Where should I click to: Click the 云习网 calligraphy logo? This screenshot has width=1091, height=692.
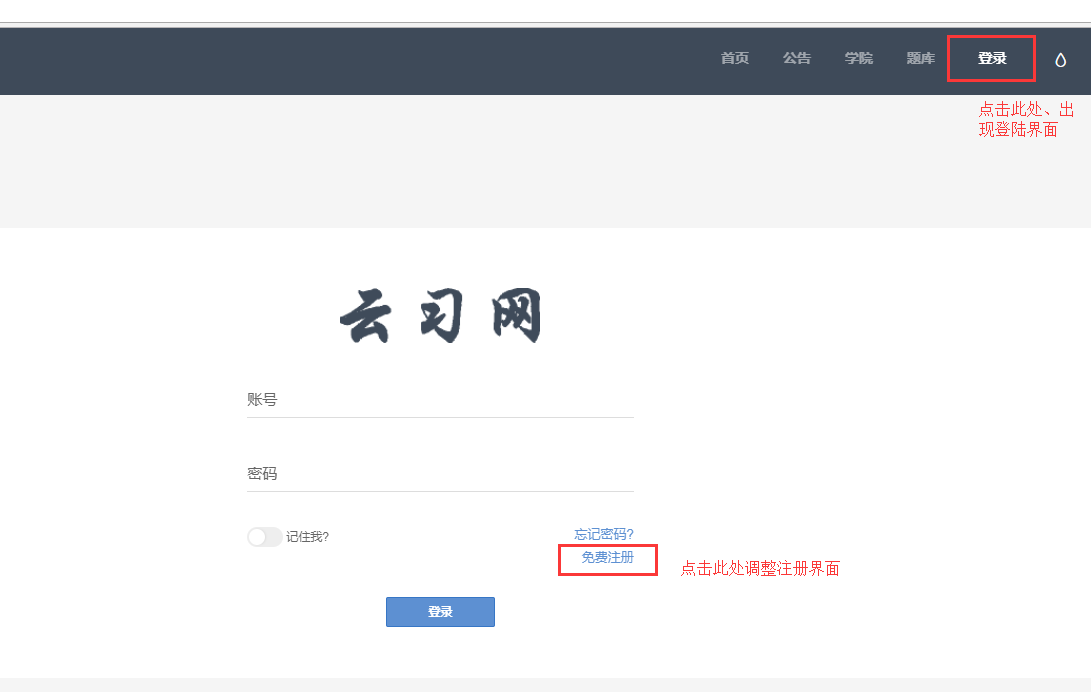pyautogui.click(x=440, y=315)
